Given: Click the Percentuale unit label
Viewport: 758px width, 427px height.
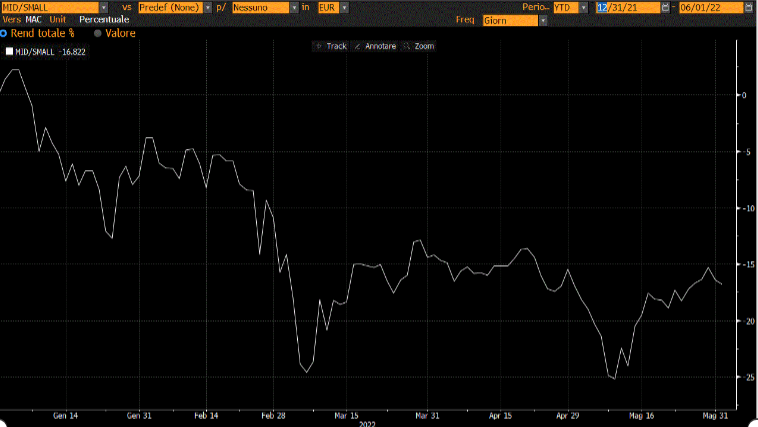Looking at the screenshot, I should click(104, 20).
